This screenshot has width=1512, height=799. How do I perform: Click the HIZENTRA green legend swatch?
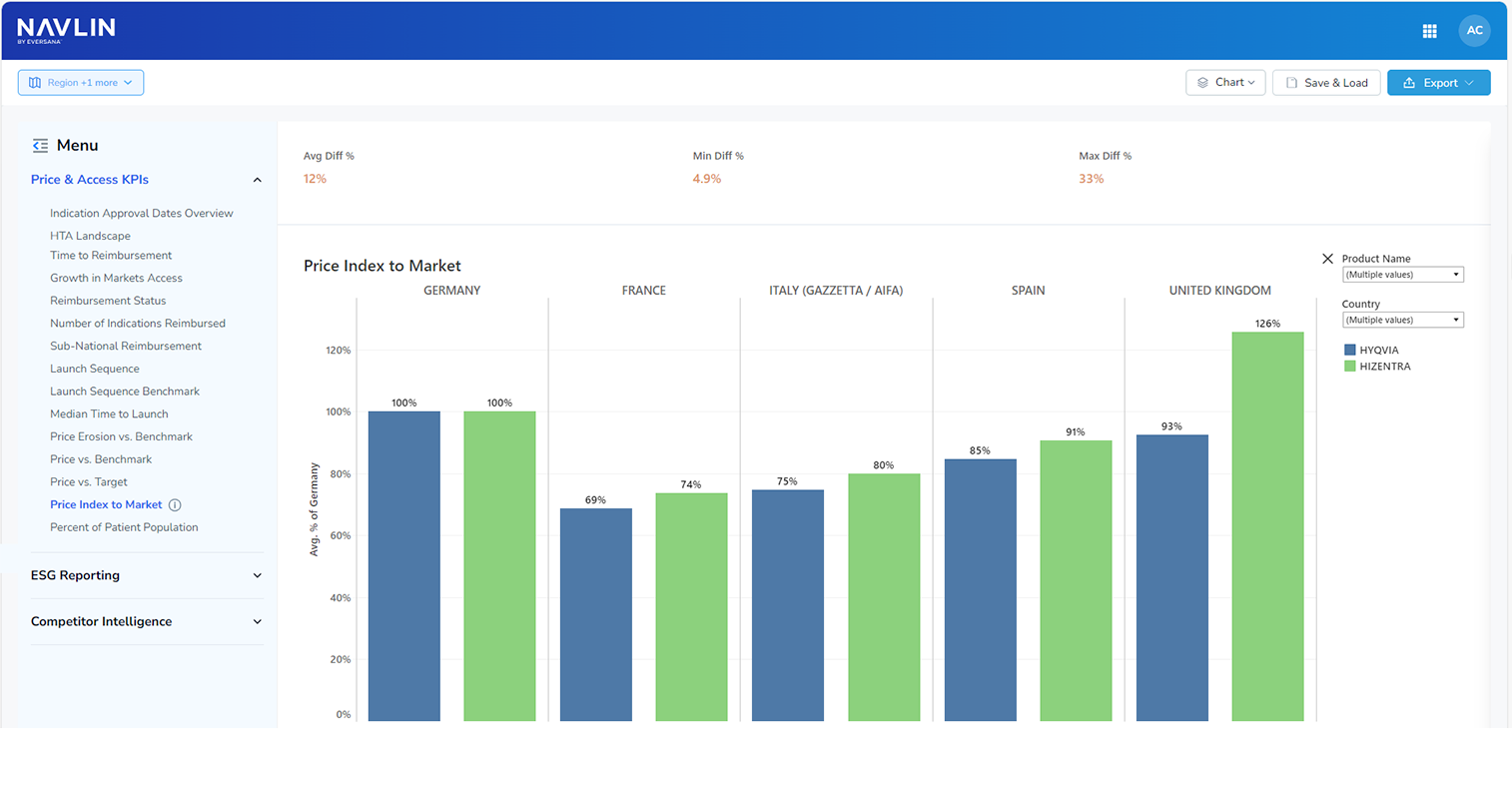[1350, 367]
